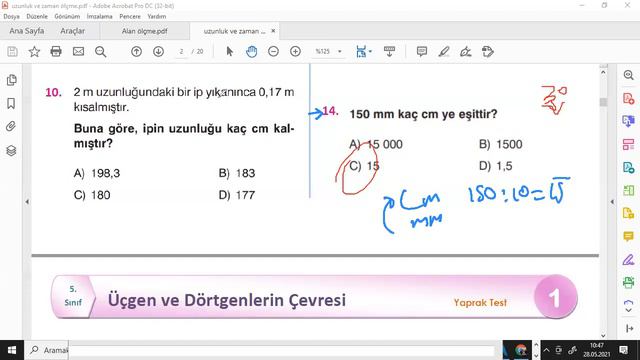Open page thumbnails panel
The height and width of the screenshot is (360, 640).
pyautogui.click(x=11, y=80)
